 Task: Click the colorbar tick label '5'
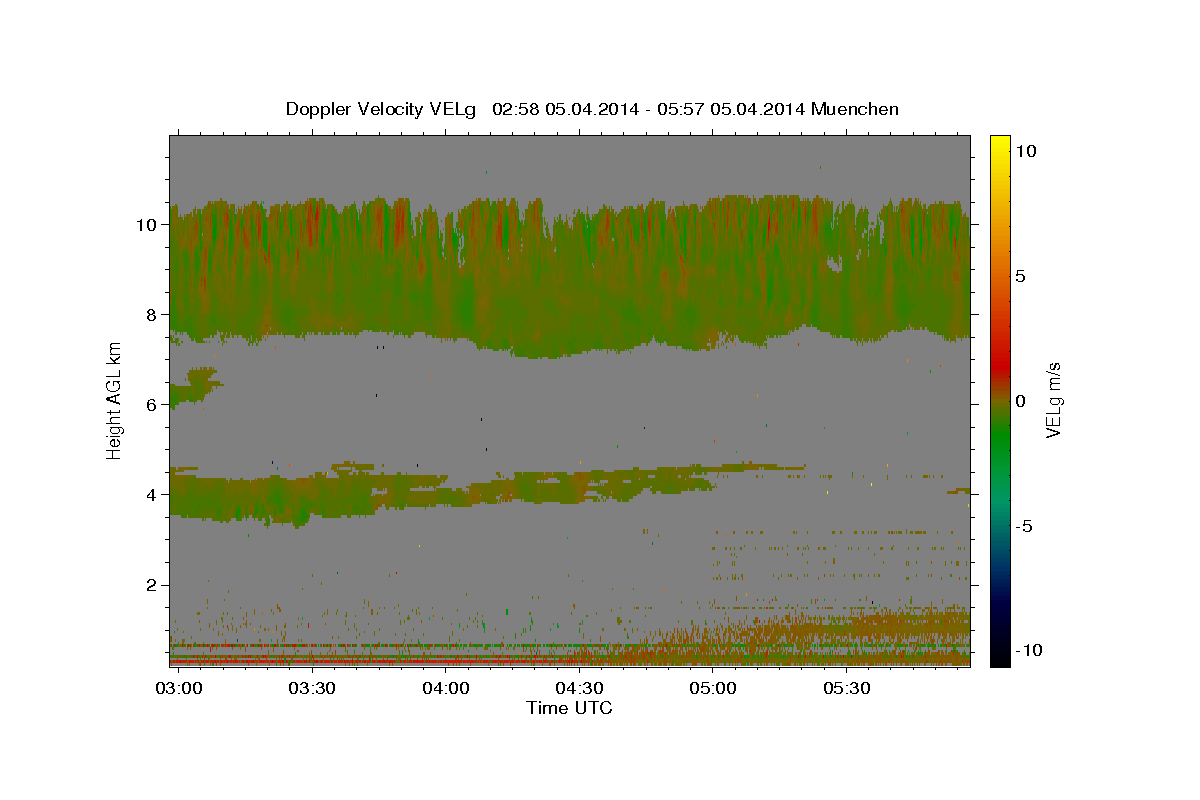point(1021,276)
